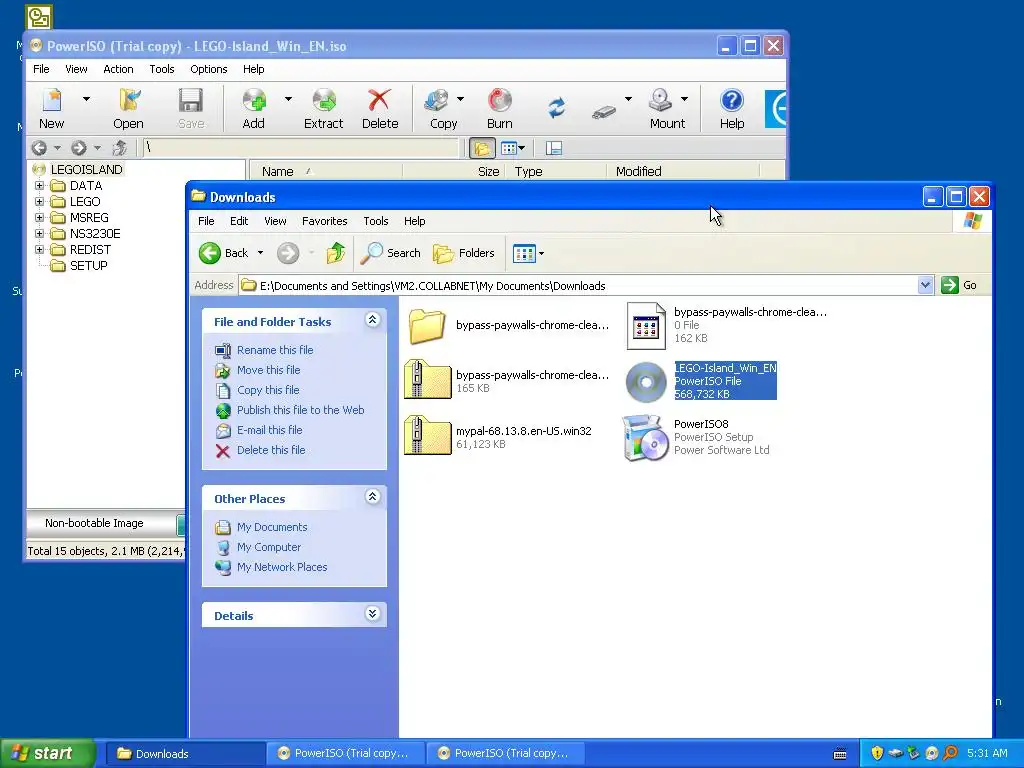Open the Mount dropdown arrow

(x=684, y=99)
